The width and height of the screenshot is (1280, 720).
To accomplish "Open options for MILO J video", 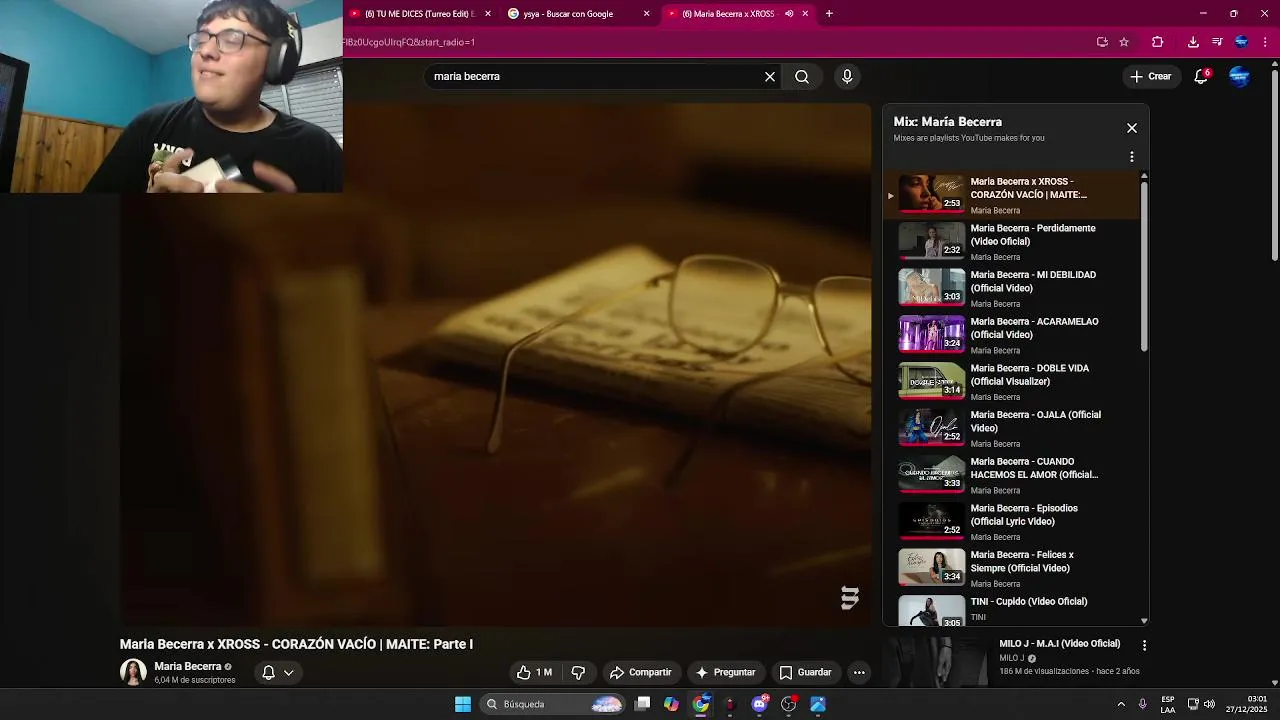I will pos(1144,646).
